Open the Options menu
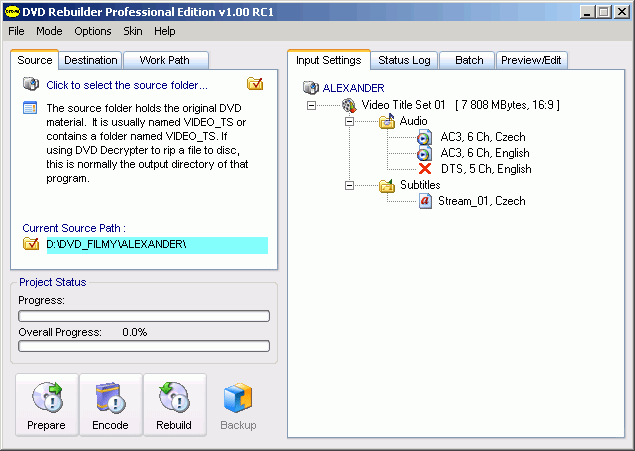 click(93, 31)
